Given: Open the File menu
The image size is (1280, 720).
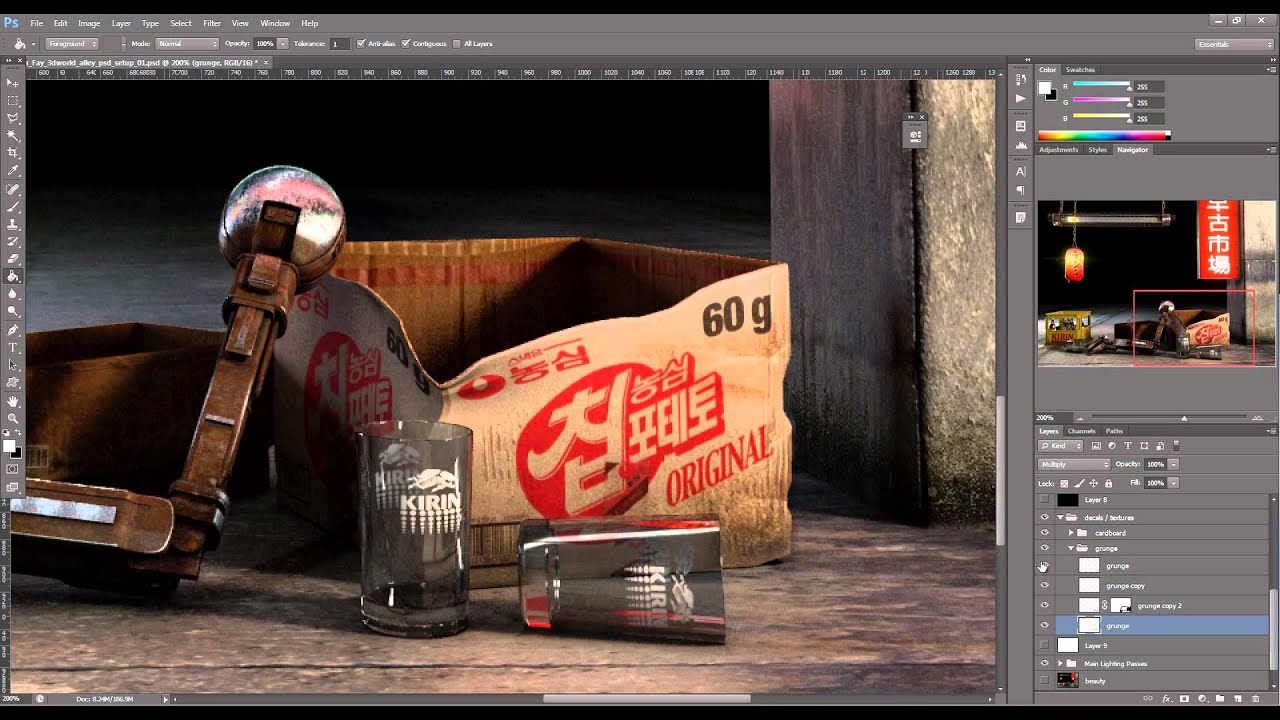Looking at the screenshot, I should (x=36, y=23).
